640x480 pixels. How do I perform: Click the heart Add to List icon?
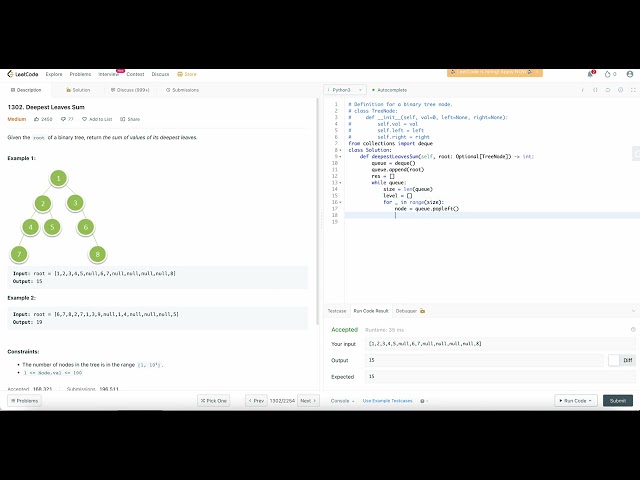[84, 119]
